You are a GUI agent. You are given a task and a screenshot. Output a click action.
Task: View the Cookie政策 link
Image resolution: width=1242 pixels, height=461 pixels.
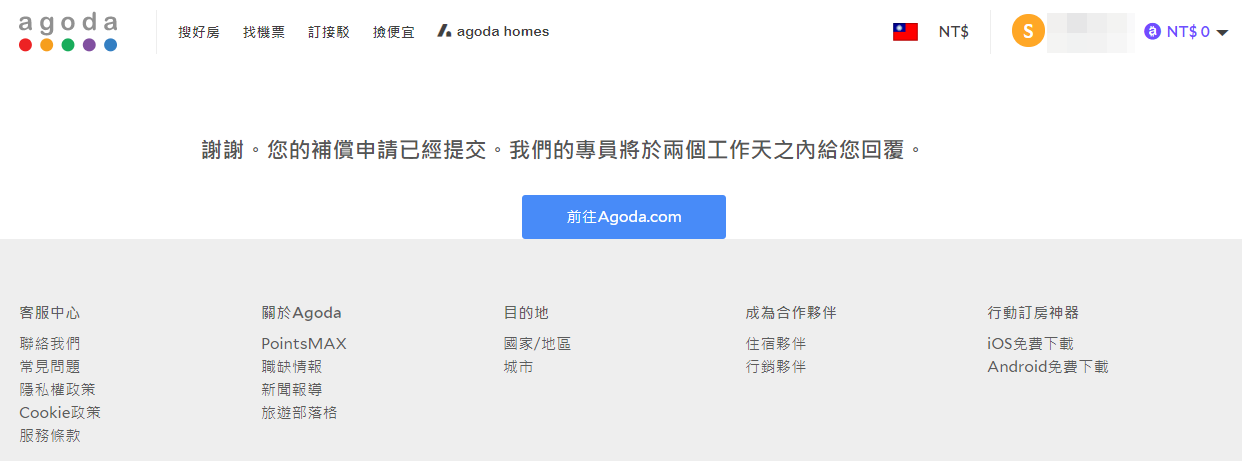tap(60, 413)
